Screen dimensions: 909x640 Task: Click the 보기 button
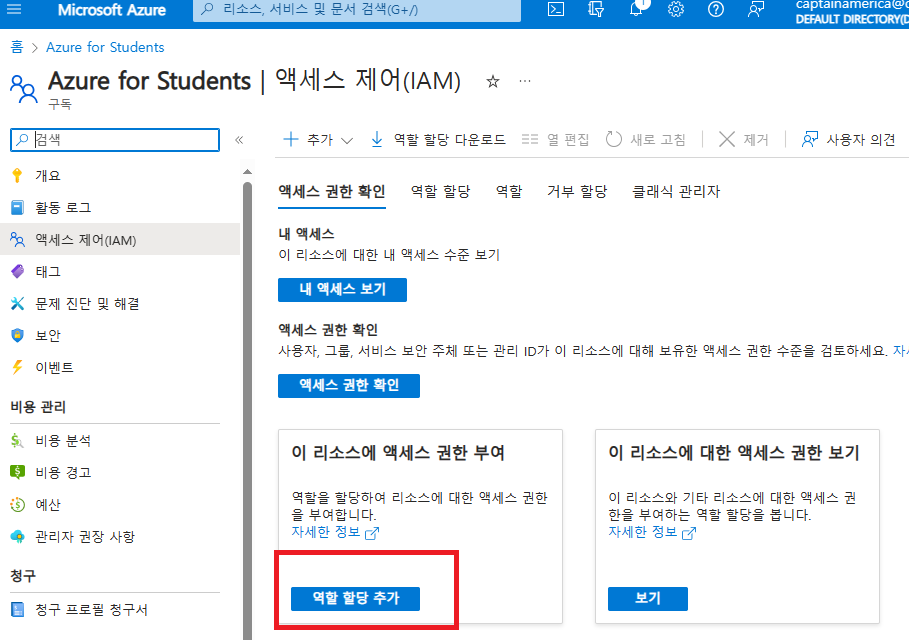(x=648, y=598)
